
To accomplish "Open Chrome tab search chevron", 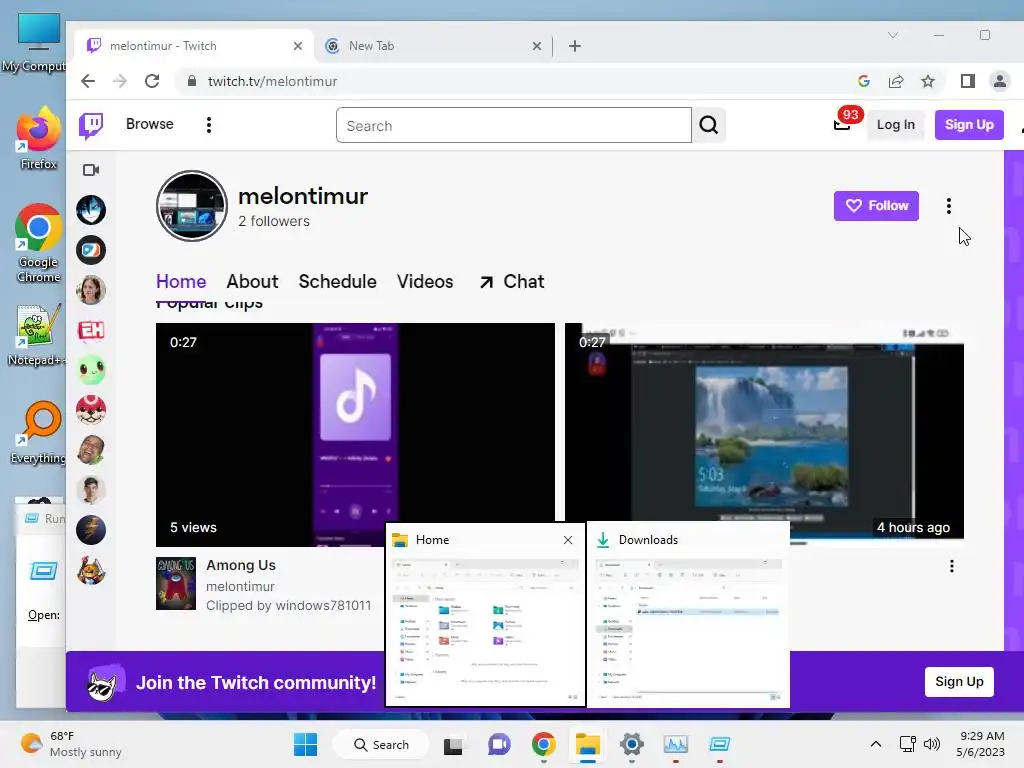I will tap(893, 35).
